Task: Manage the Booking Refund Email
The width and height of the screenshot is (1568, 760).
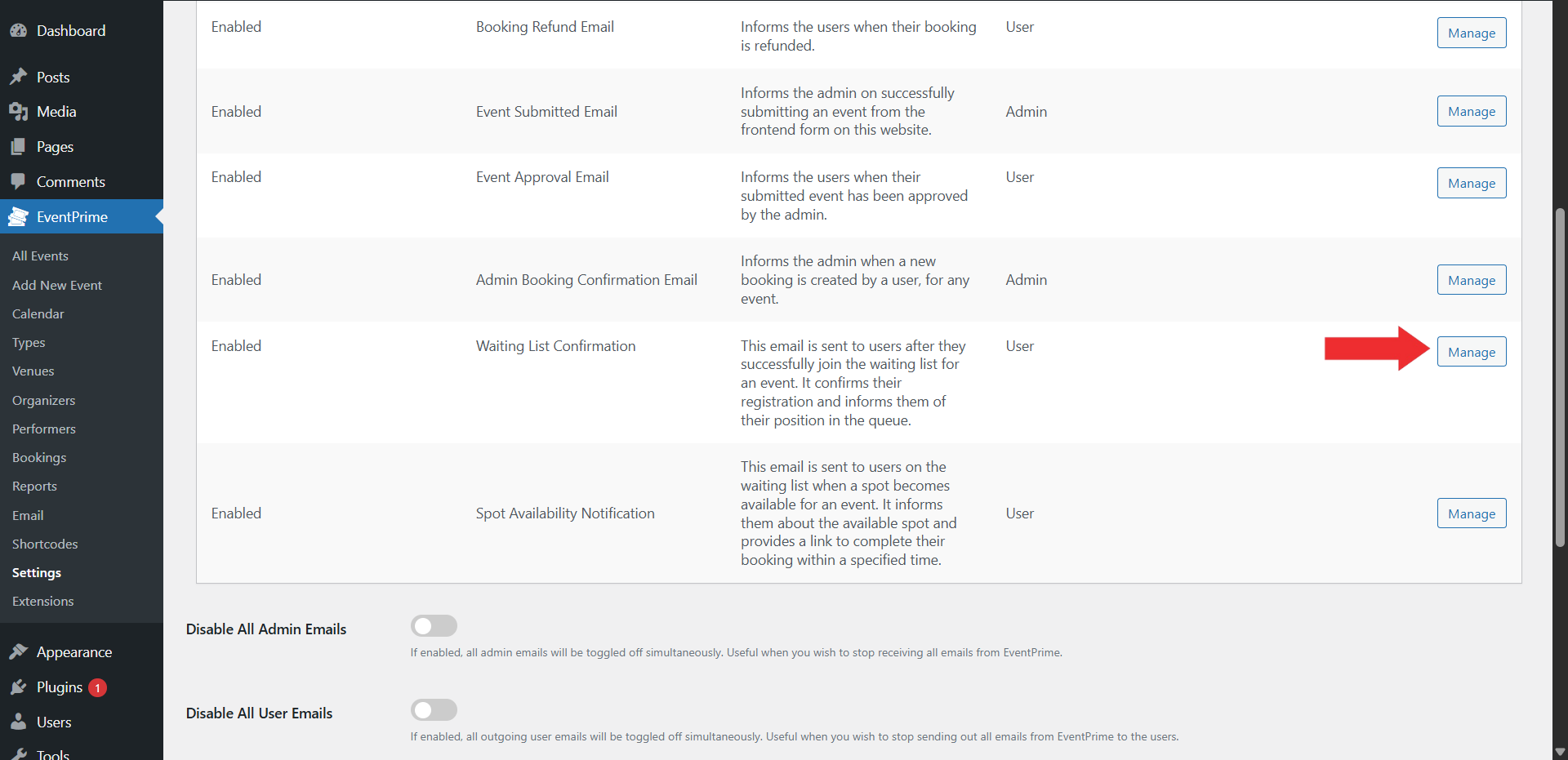Action: click(1471, 33)
